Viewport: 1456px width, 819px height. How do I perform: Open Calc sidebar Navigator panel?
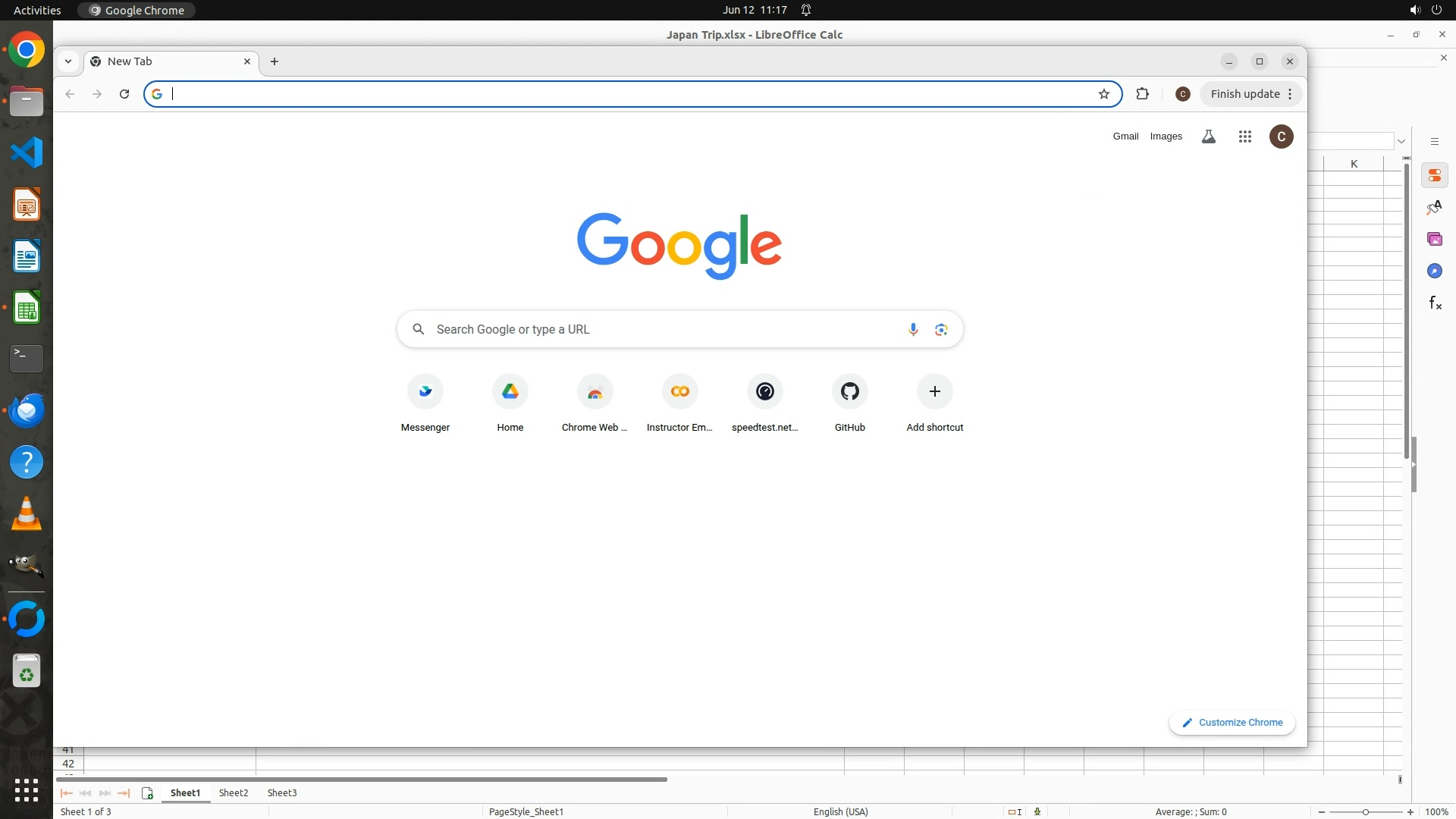point(1435,271)
